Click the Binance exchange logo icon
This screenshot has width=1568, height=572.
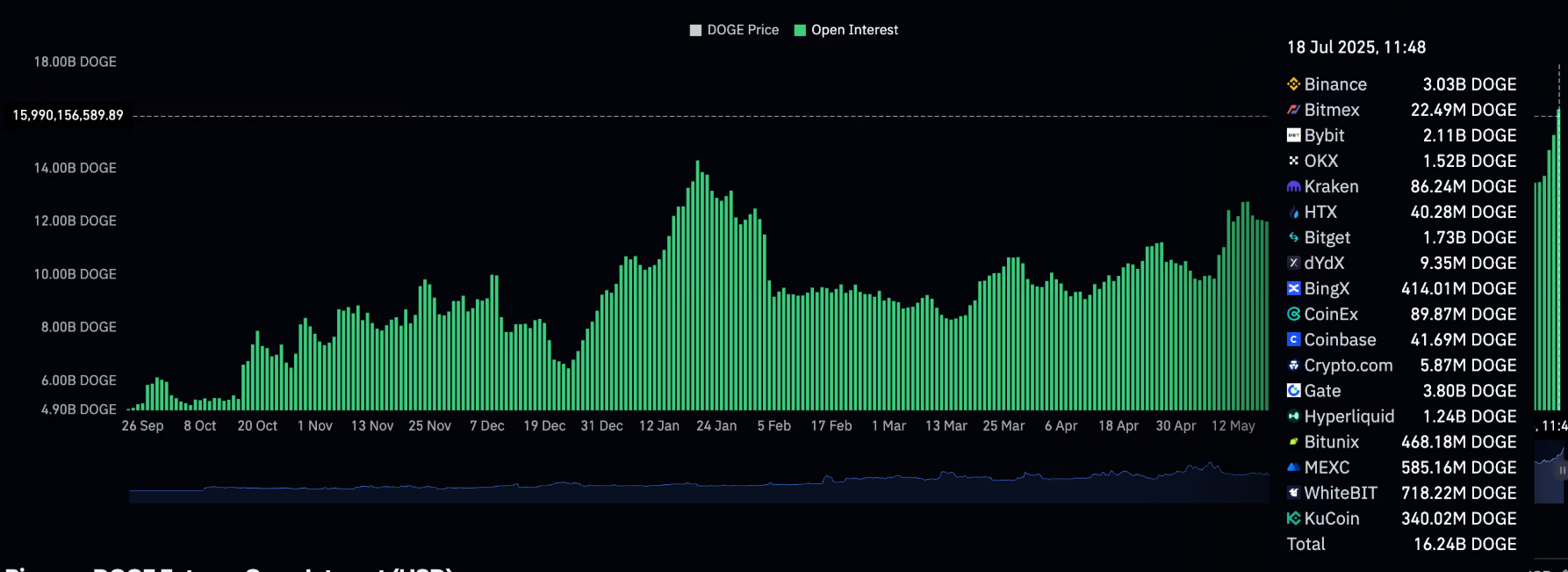click(1293, 84)
